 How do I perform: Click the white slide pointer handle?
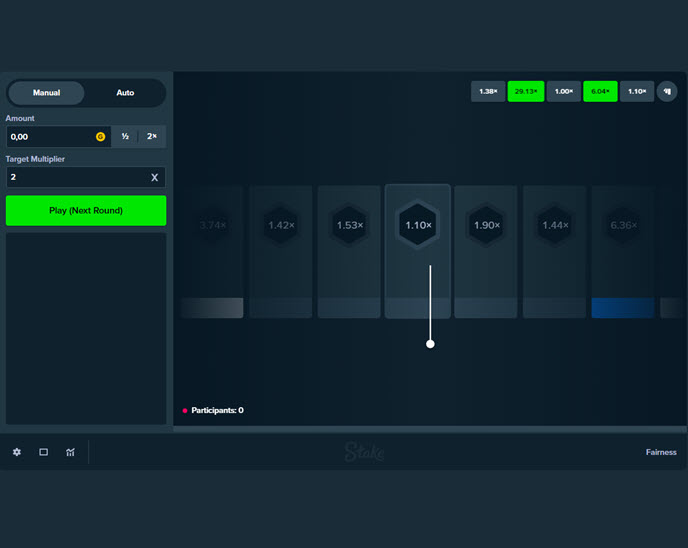point(430,343)
